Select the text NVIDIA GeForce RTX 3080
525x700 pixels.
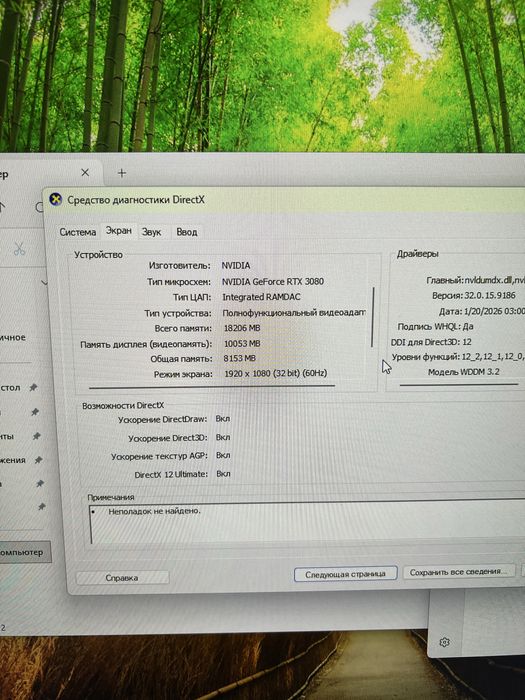click(273, 282)
